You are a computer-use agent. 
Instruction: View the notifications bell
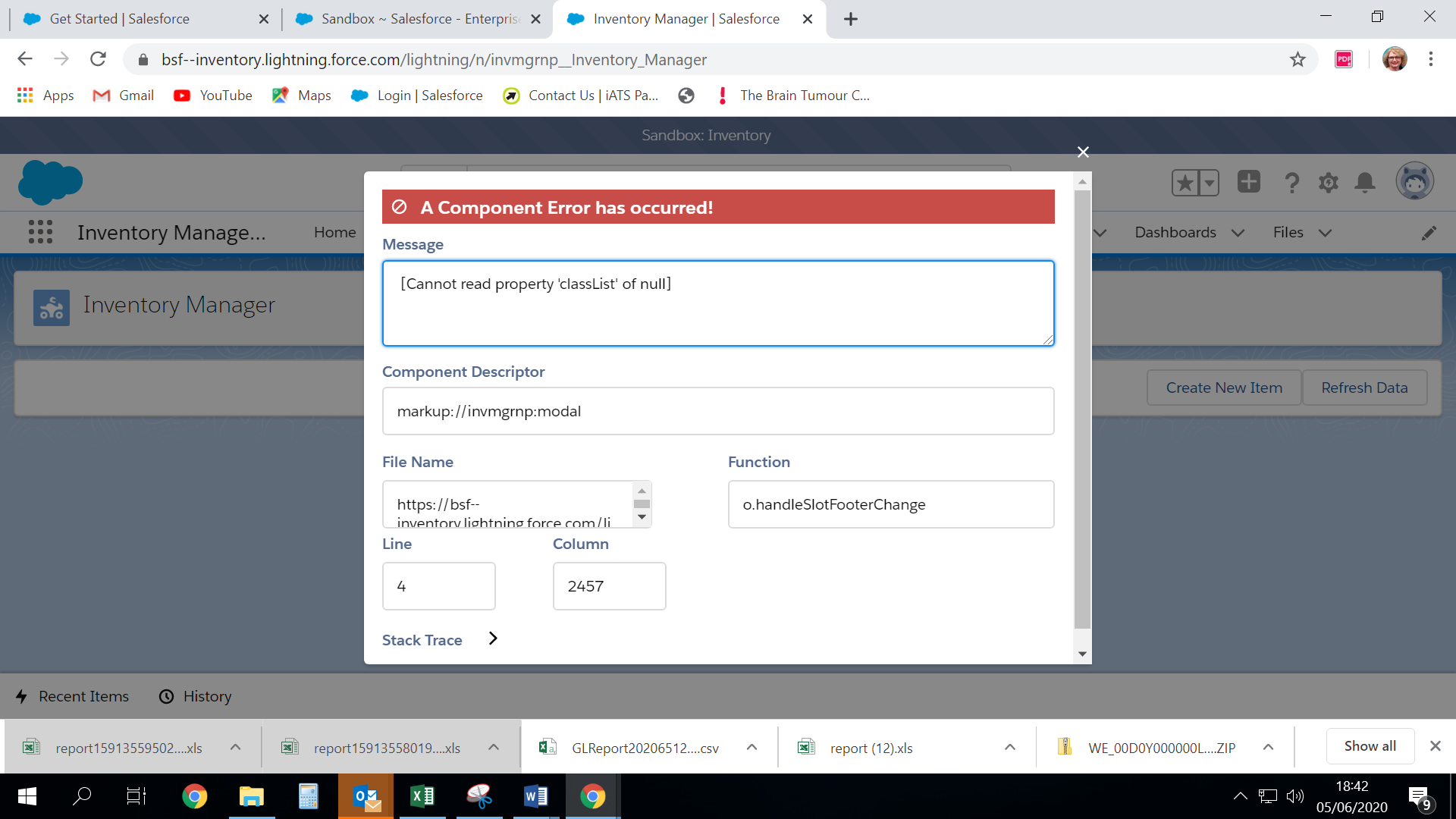(1365, 183)
